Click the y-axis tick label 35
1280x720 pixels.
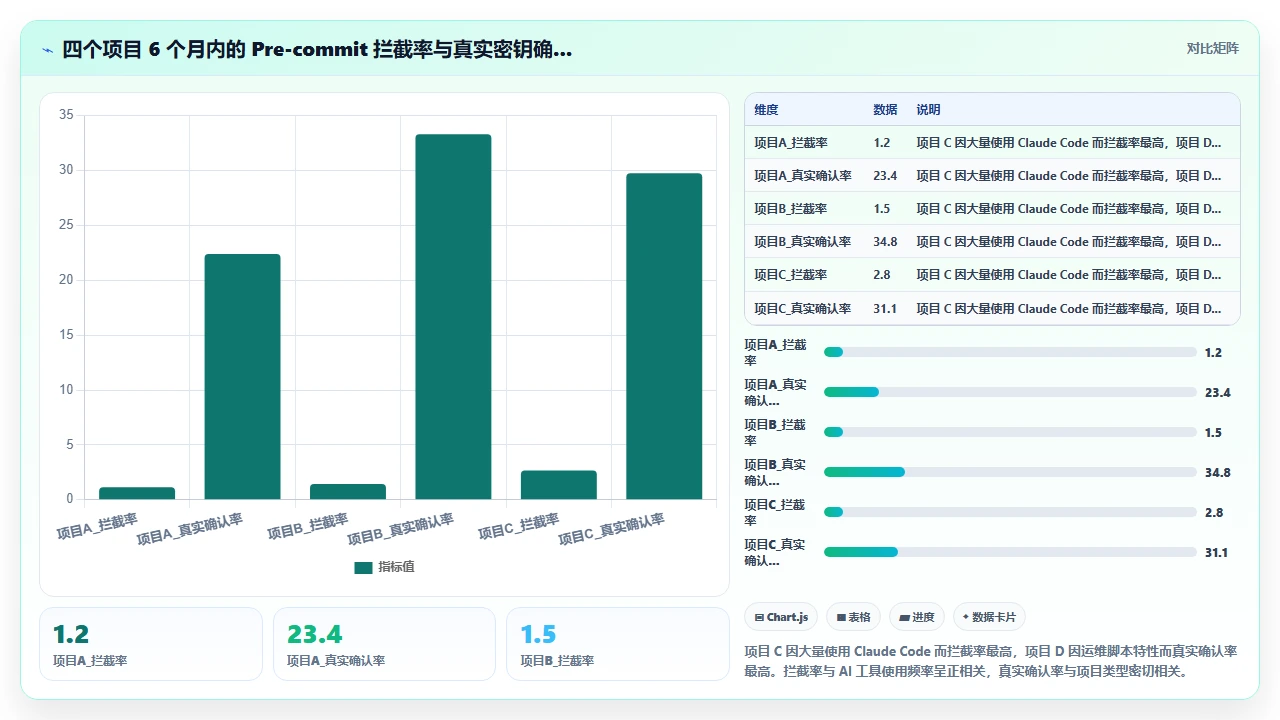pyautogui.click(x=66, y=115)
